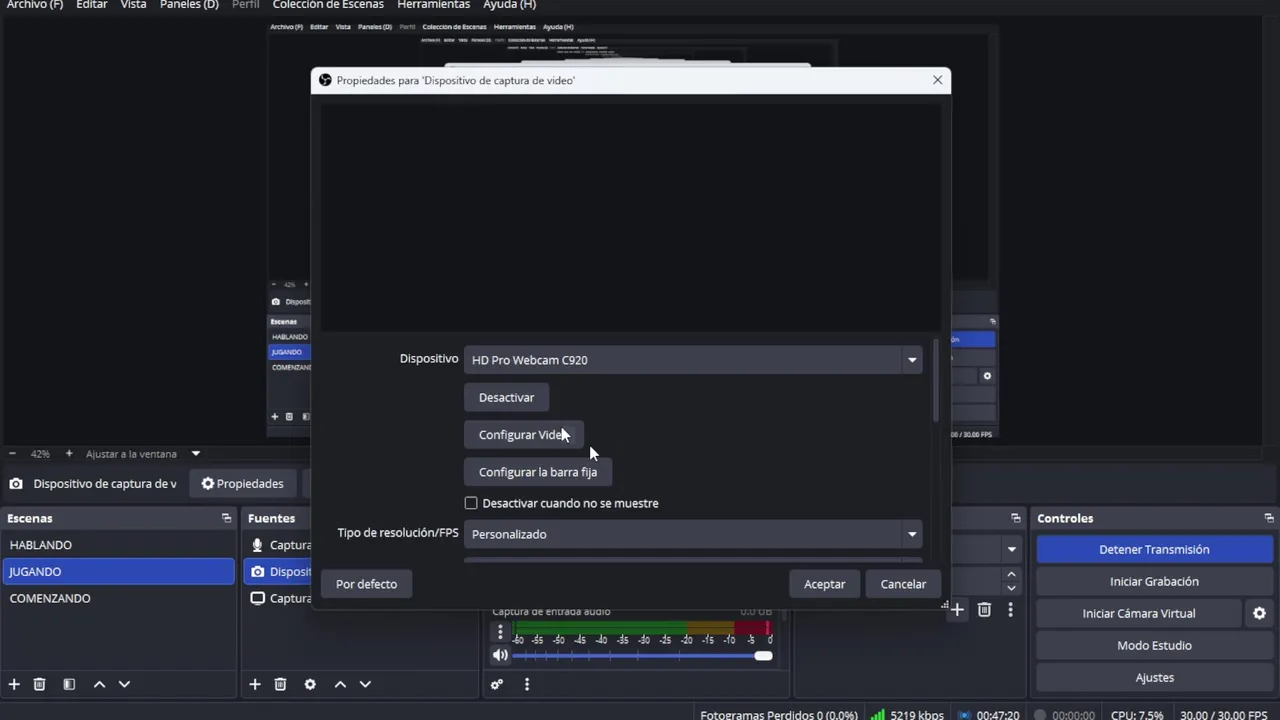Start Iniciar Cámara Virtual

(1139, 613)
